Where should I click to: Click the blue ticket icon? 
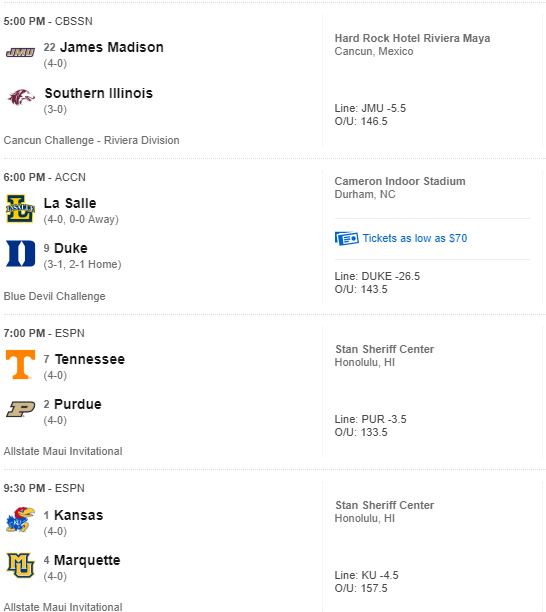tap(347, 238)
